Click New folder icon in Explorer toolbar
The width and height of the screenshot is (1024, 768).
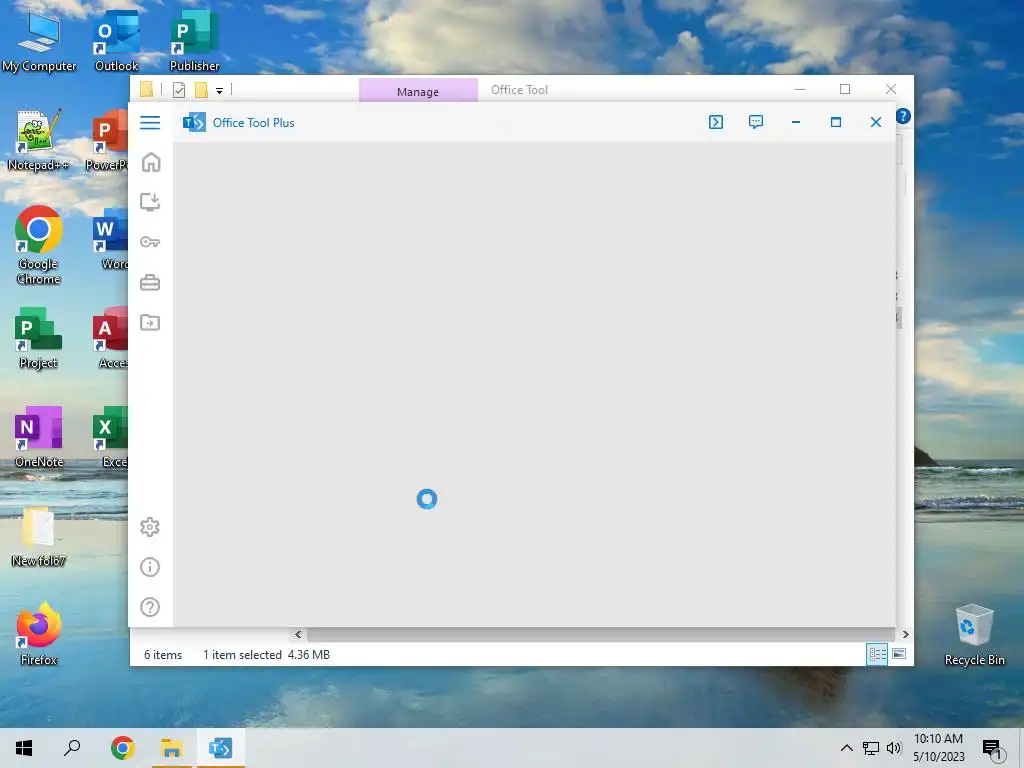pos(201,90)
